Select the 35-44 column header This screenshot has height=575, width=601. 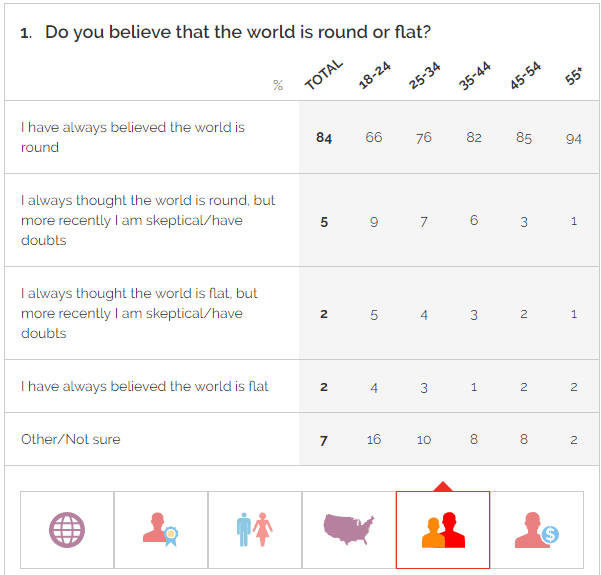(474, 76)
